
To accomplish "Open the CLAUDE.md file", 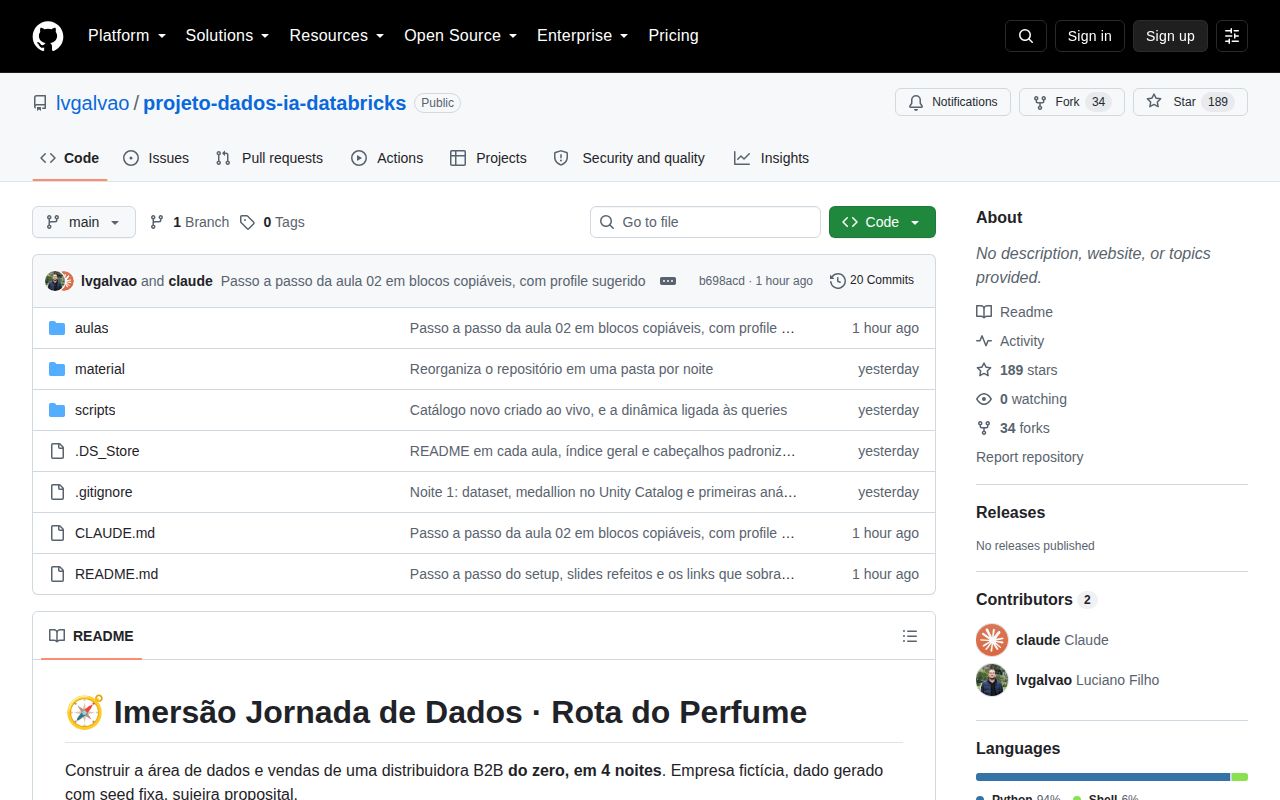I will 115,533.
